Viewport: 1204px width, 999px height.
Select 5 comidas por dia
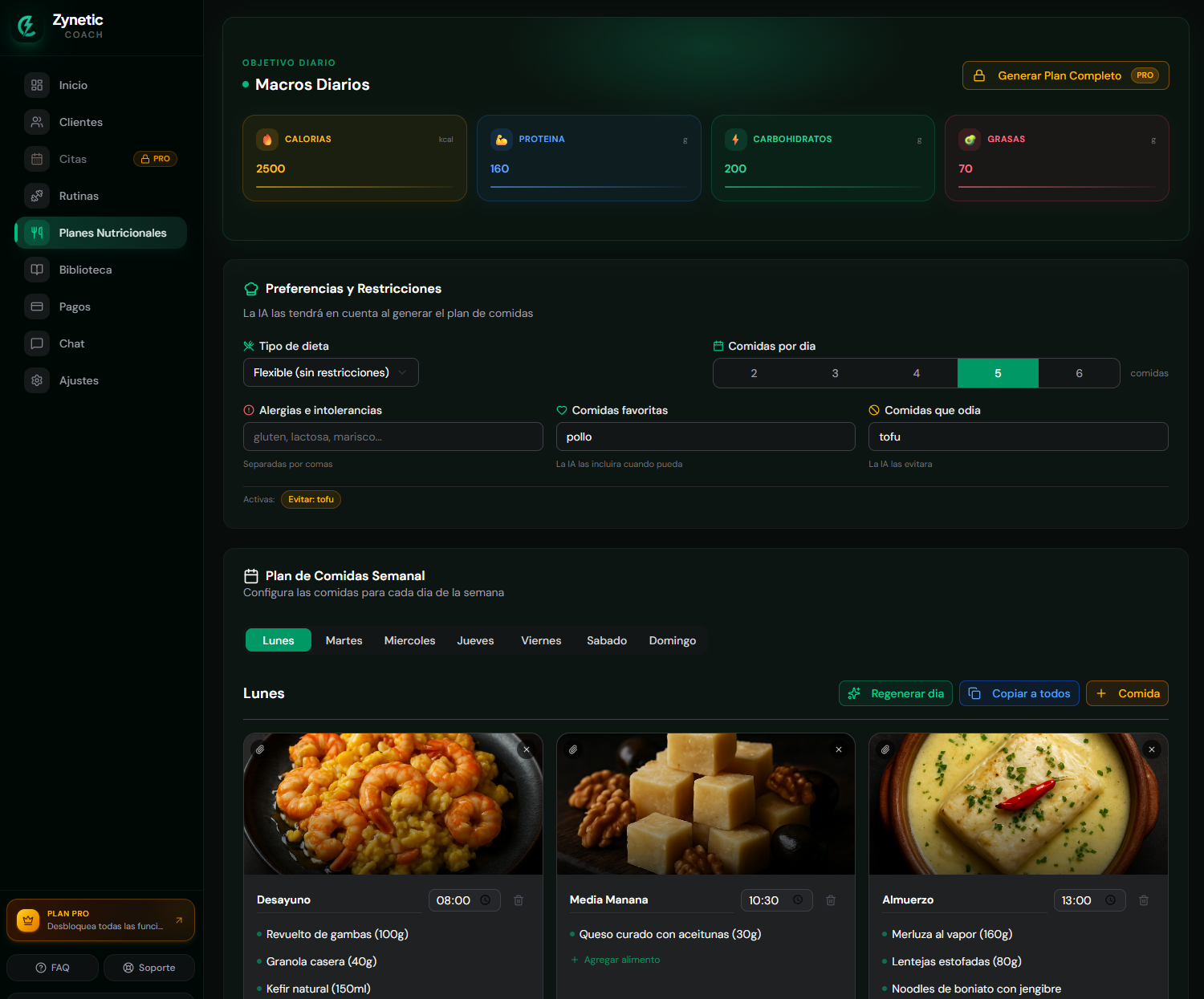coord(998,373)
